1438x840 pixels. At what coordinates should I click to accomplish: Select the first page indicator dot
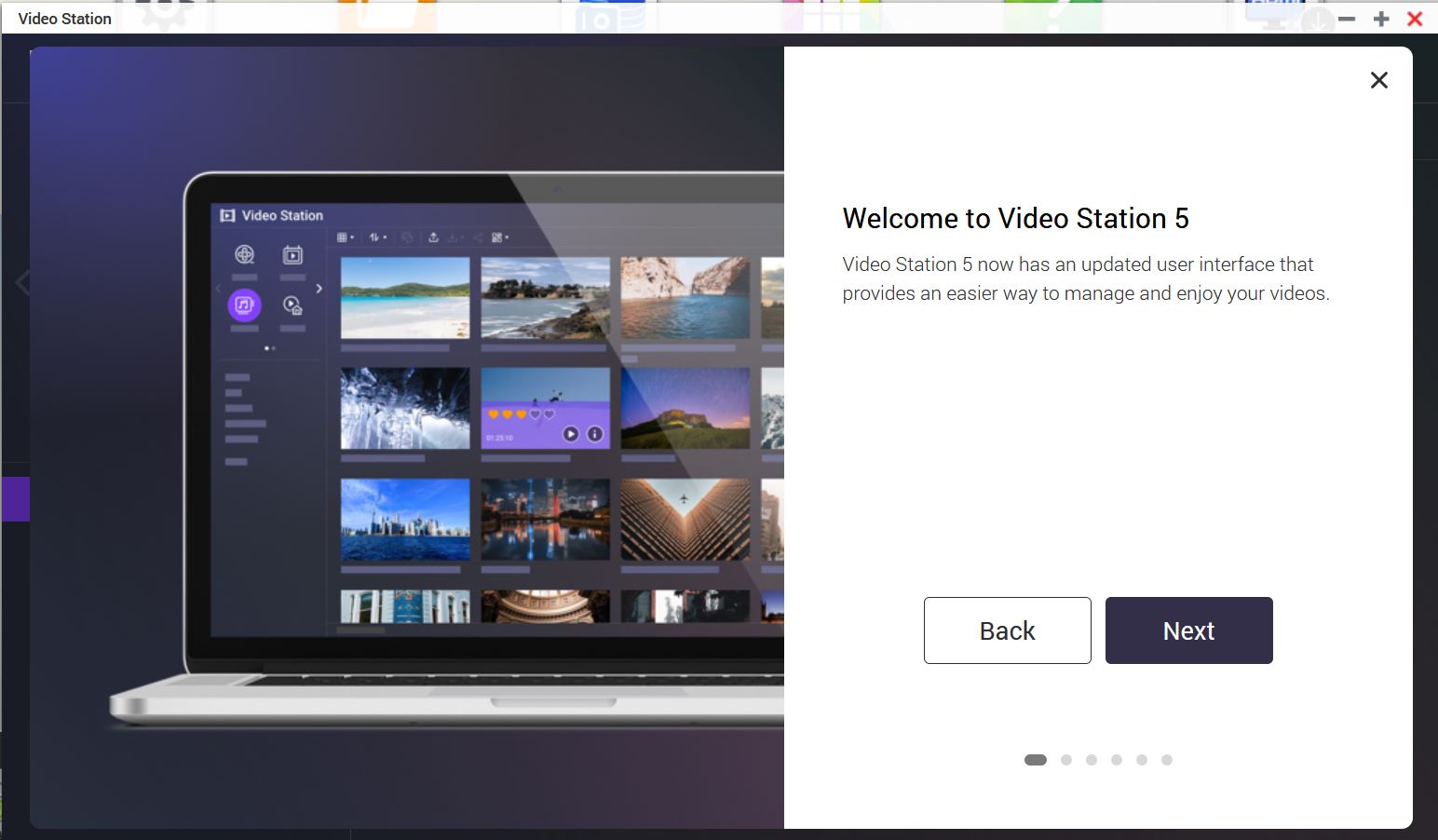tap(1036, 760)
